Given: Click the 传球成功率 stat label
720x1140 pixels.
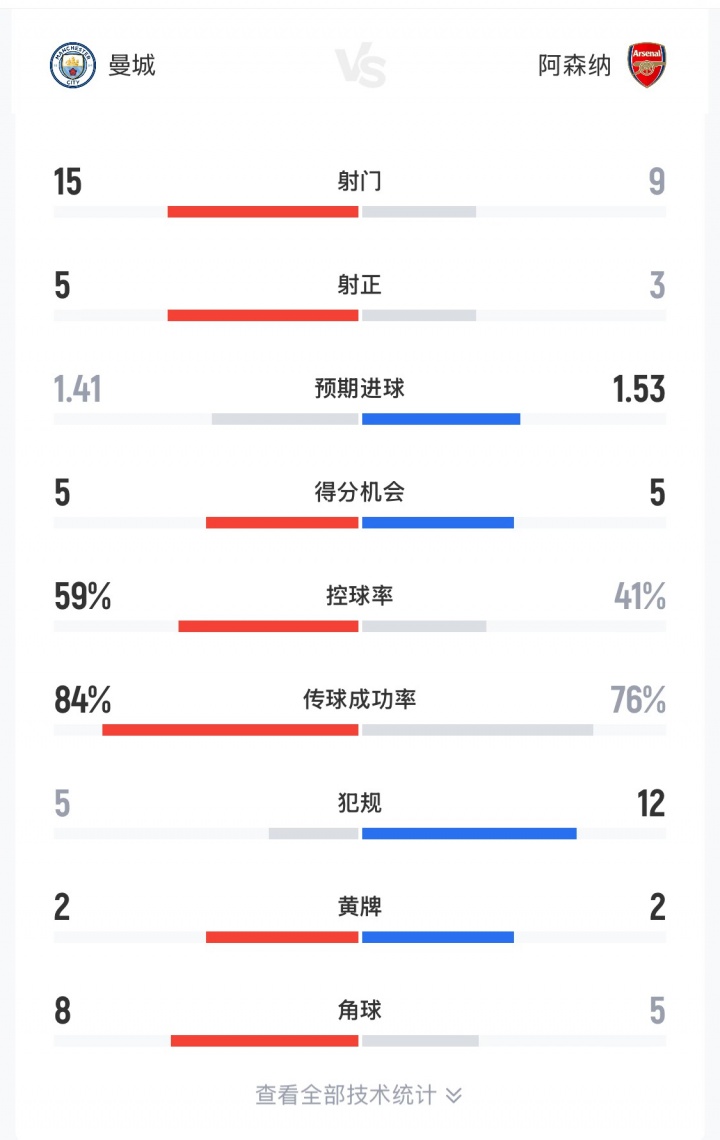Looking at the screenshot, I should [360, 700].
